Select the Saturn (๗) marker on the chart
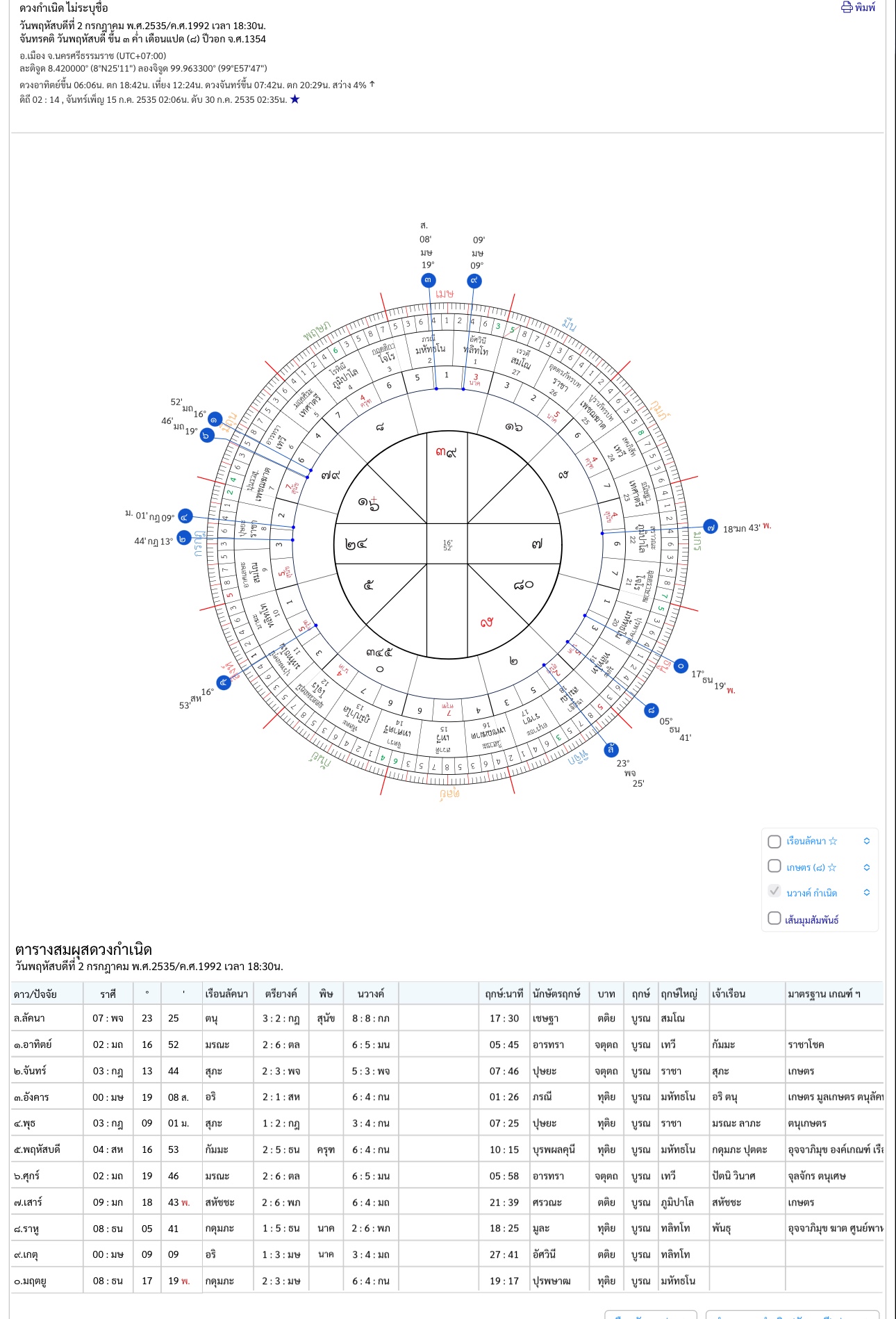The image size is (896, 1319). point(711,527)
